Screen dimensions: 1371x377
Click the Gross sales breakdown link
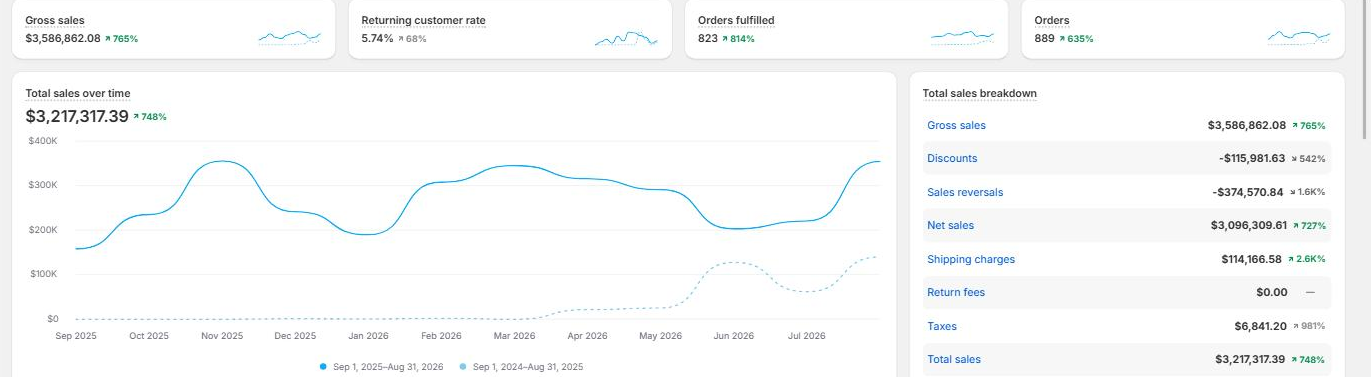pos(956,125)
